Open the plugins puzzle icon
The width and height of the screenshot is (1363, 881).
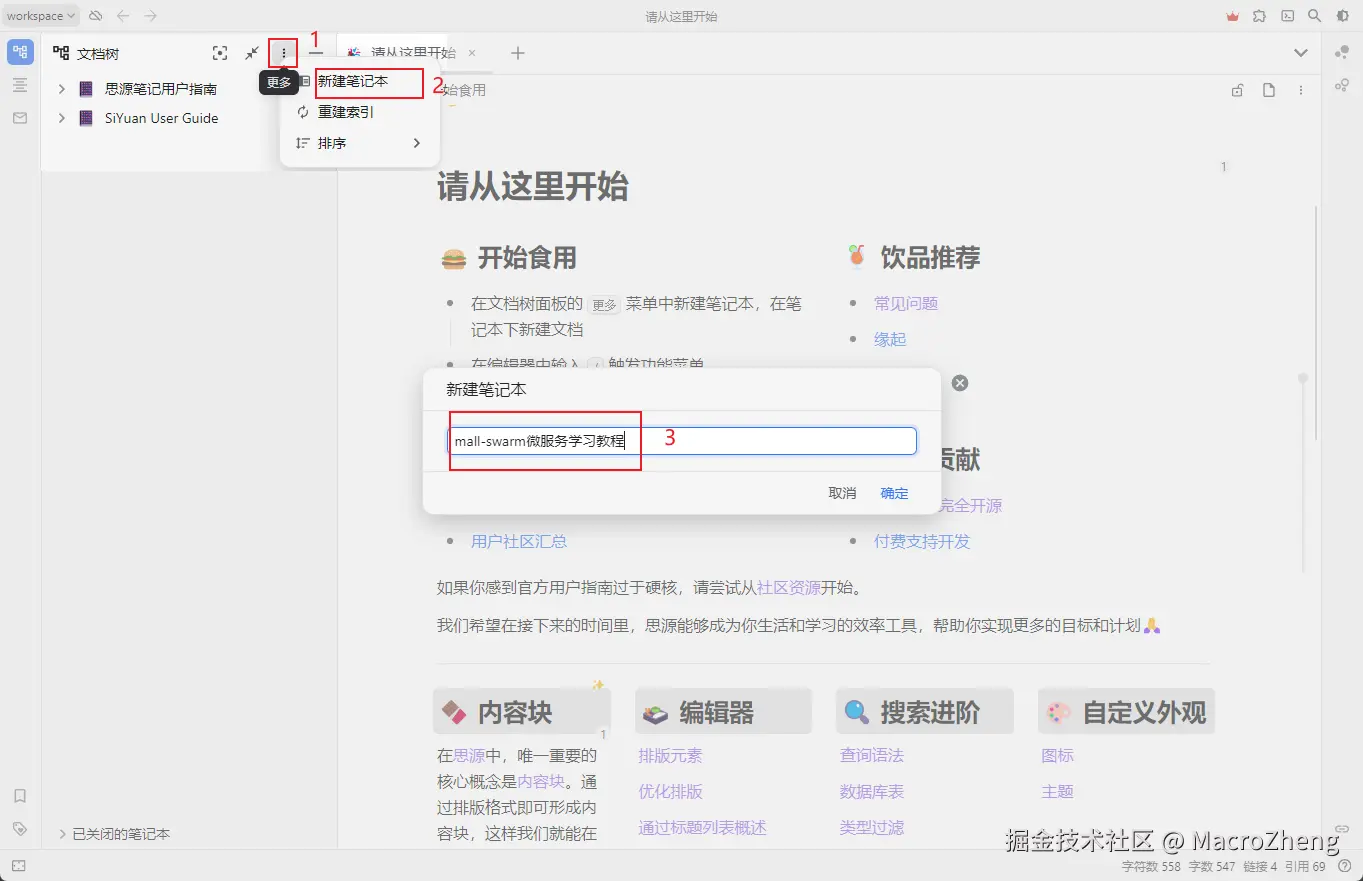point(1260,16)
